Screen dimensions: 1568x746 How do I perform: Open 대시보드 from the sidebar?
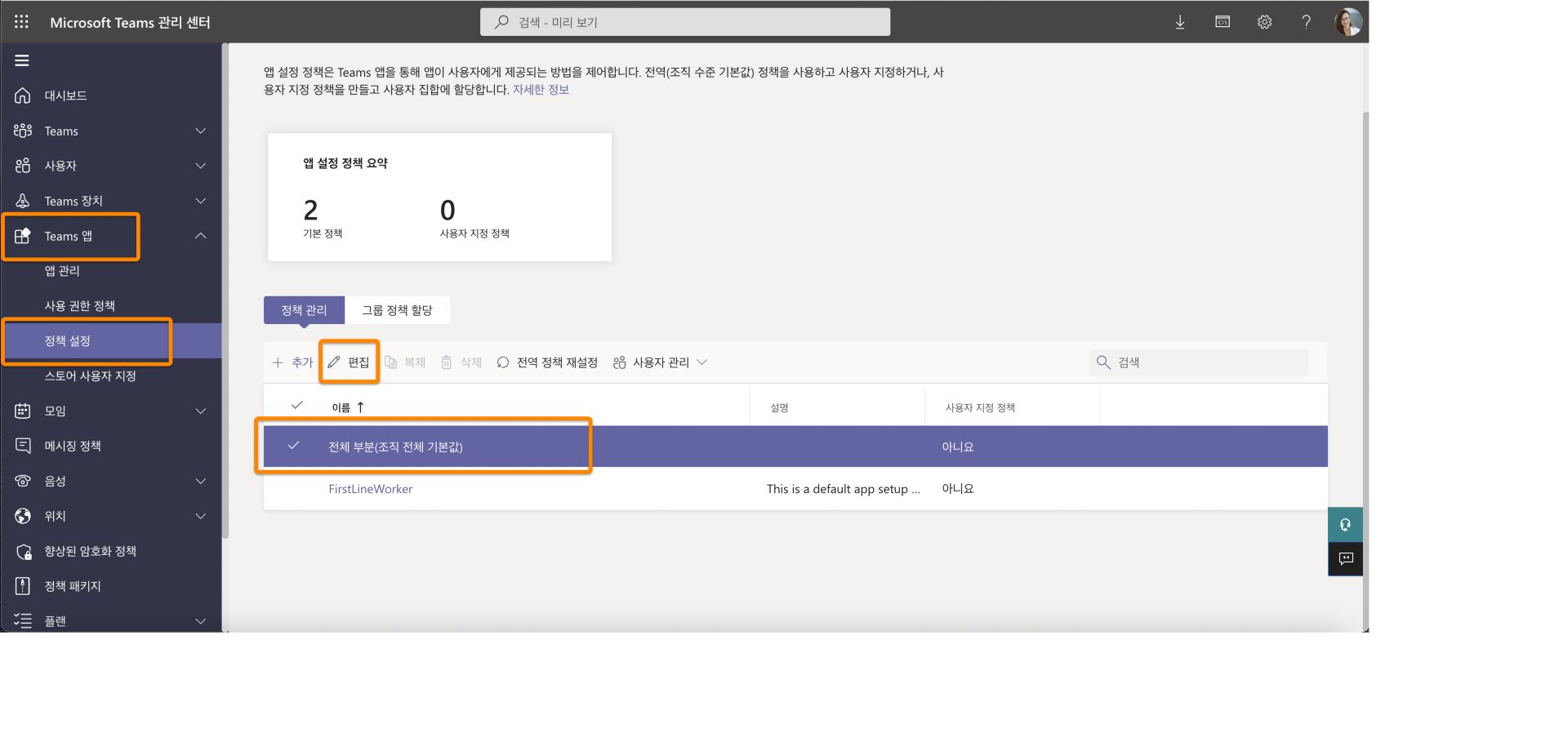pyautogui.click(x=65, y=95)
